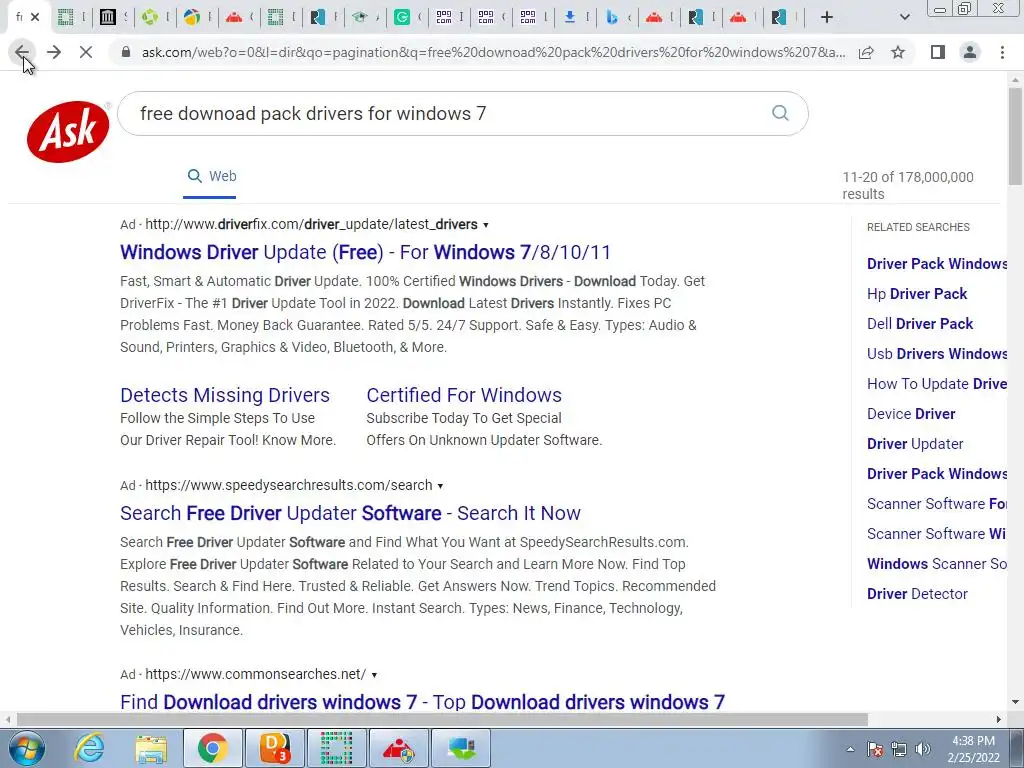
Task: Open related search 'Dell Driver Pack'
Action: tap(920, 324)
